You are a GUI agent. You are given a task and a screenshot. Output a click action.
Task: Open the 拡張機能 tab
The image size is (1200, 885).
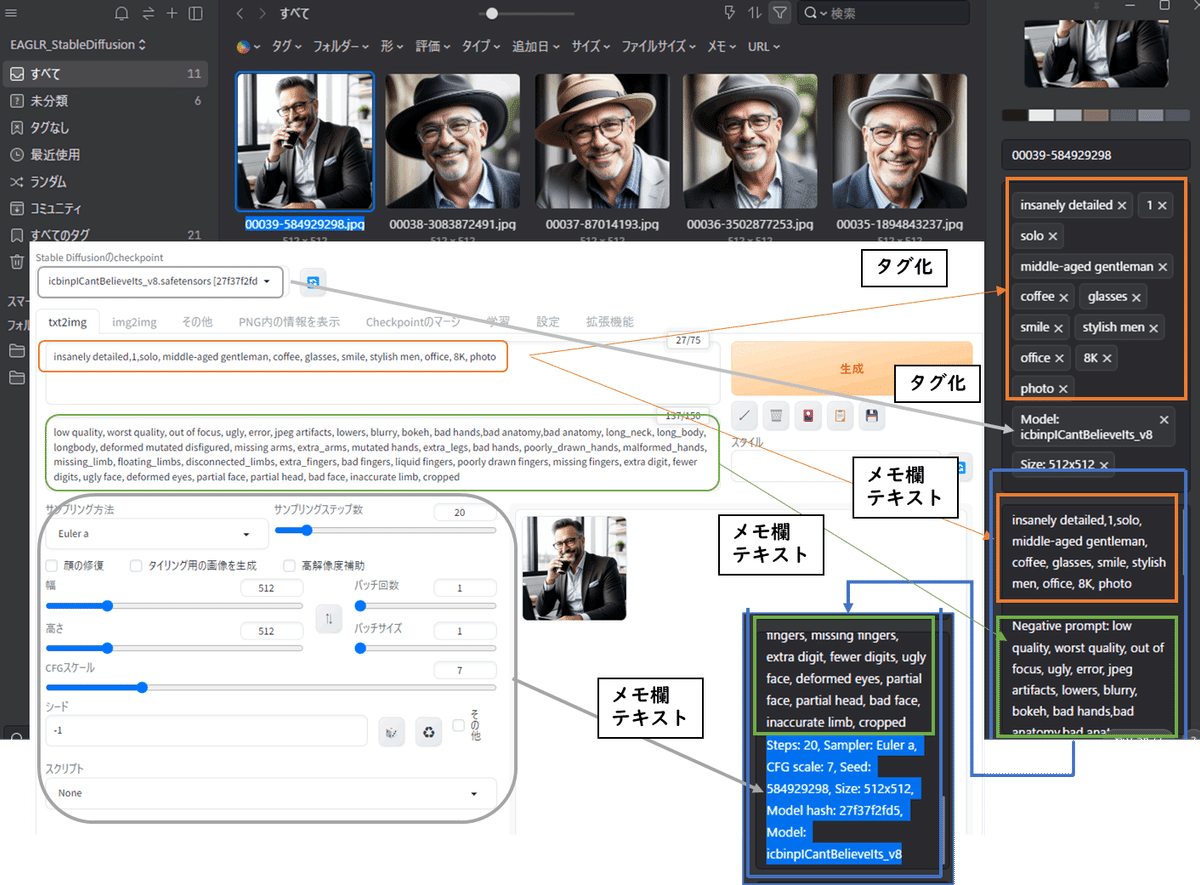click(x=609, y=322)
